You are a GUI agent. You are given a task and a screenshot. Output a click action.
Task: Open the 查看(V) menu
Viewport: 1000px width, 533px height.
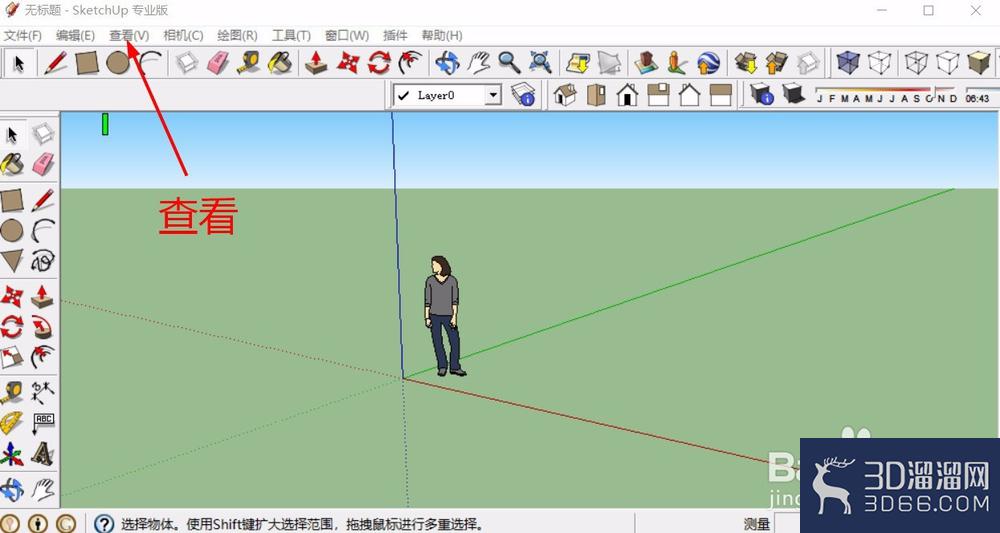coord(129,36)
